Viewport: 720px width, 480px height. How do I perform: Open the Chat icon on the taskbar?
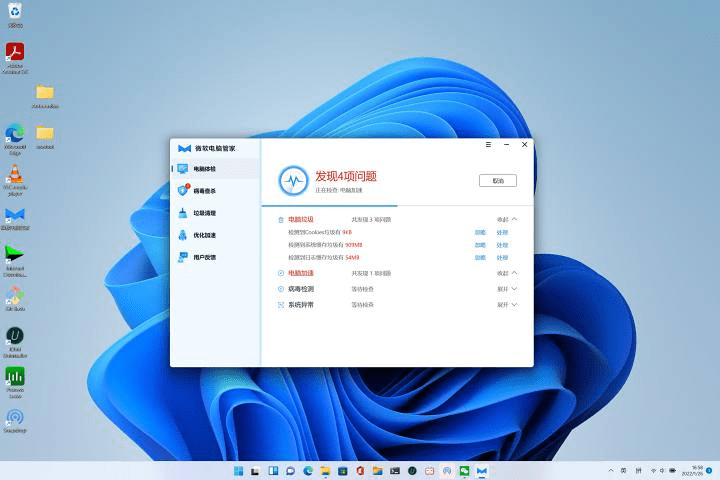click(291, 471)
